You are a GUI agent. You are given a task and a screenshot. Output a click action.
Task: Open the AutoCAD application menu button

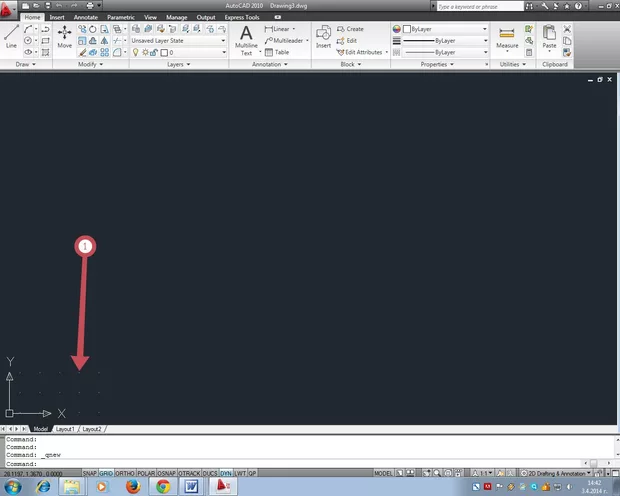7,9
